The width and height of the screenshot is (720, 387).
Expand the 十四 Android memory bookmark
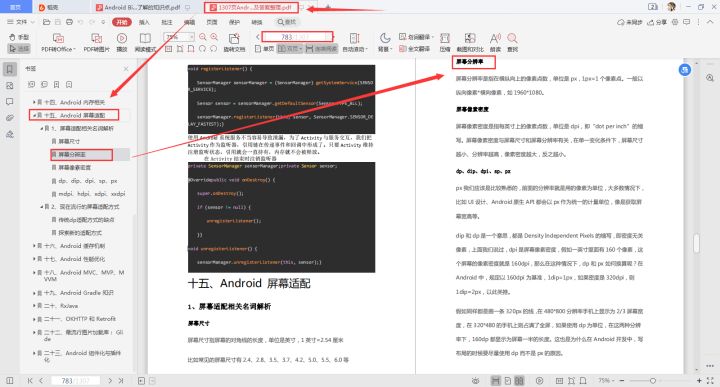34,102
